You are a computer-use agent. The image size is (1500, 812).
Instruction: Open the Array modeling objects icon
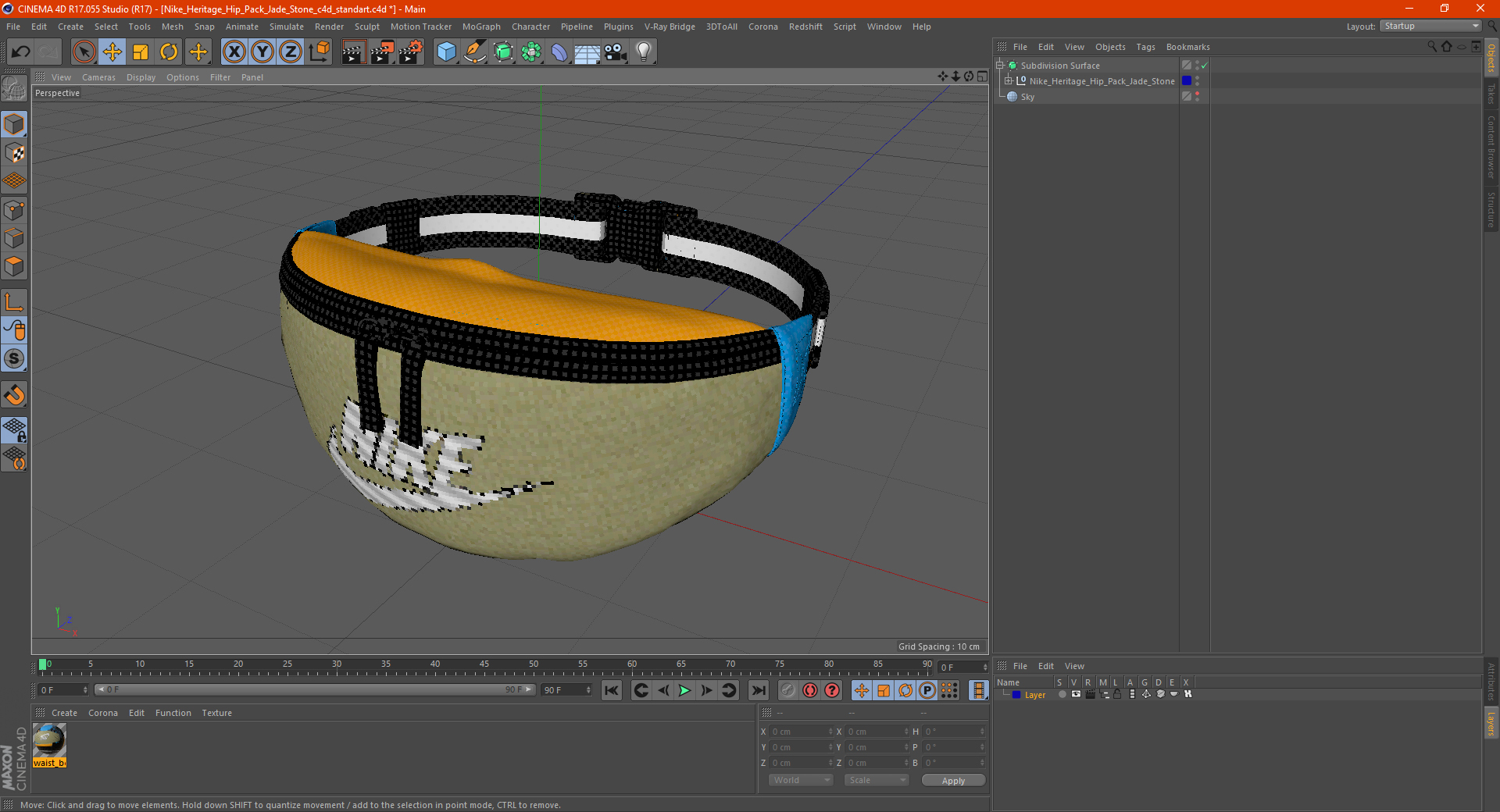point(531,52)
